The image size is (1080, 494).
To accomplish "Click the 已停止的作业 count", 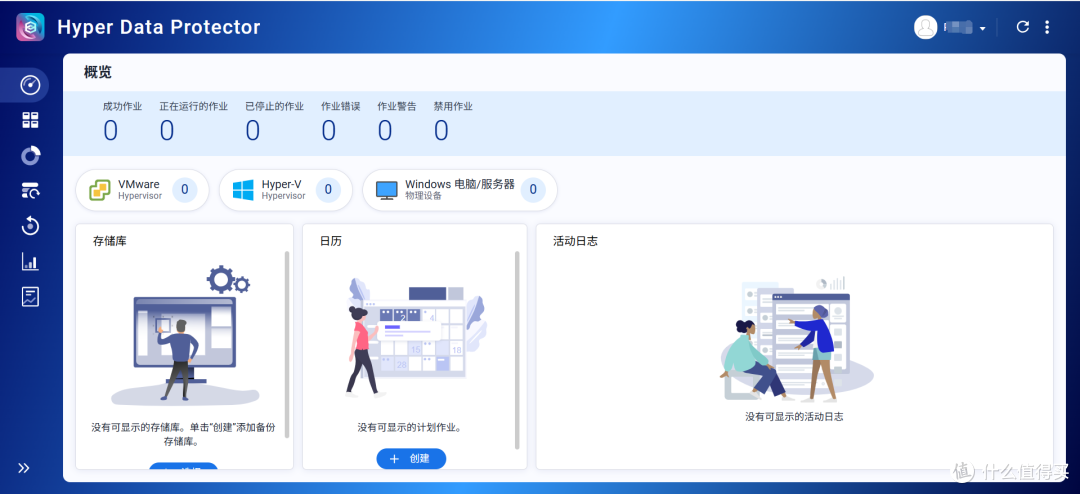I will coord(253,130).
